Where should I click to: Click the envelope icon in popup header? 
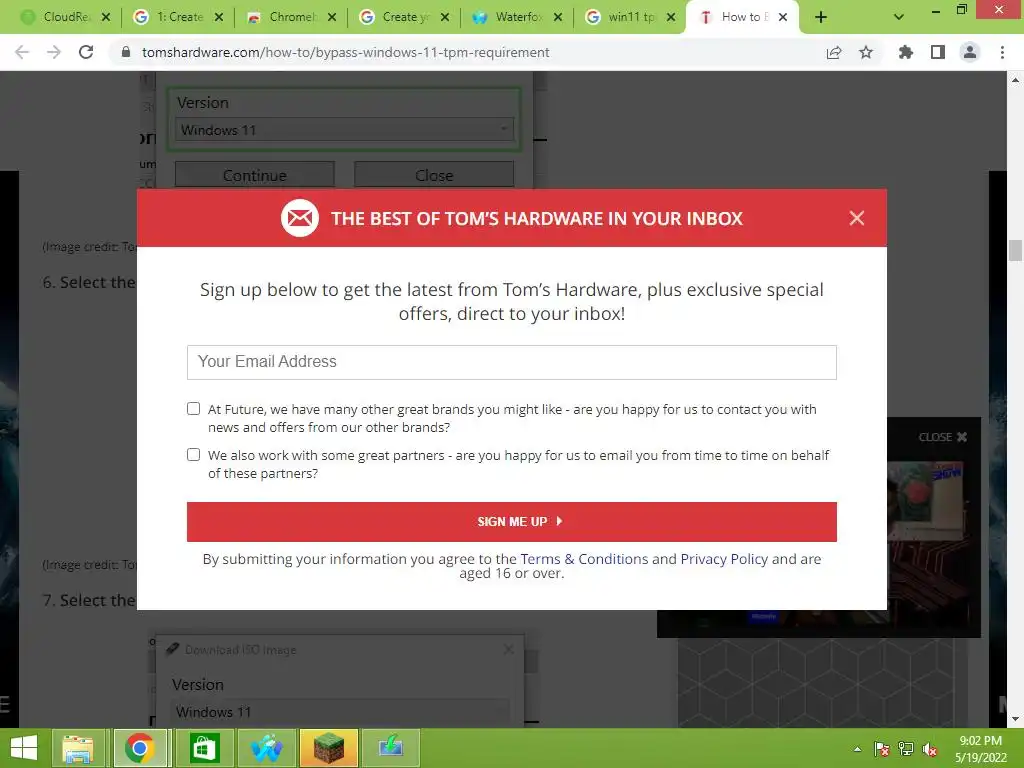coord(300,218)
